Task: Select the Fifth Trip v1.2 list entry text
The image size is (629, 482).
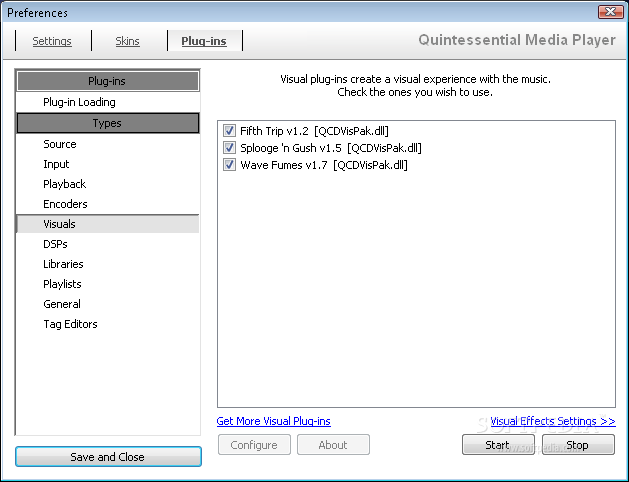Action: pos(314,131)
